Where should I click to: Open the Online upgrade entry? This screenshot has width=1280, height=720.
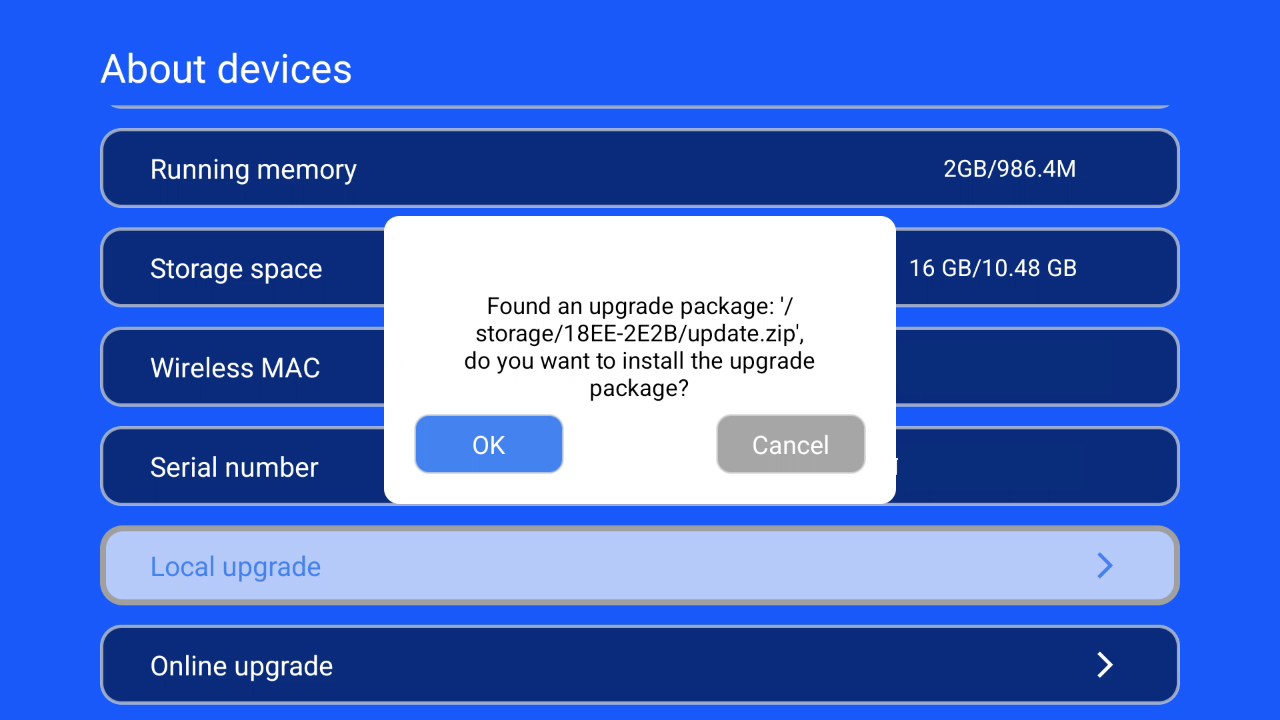(640, 665)
